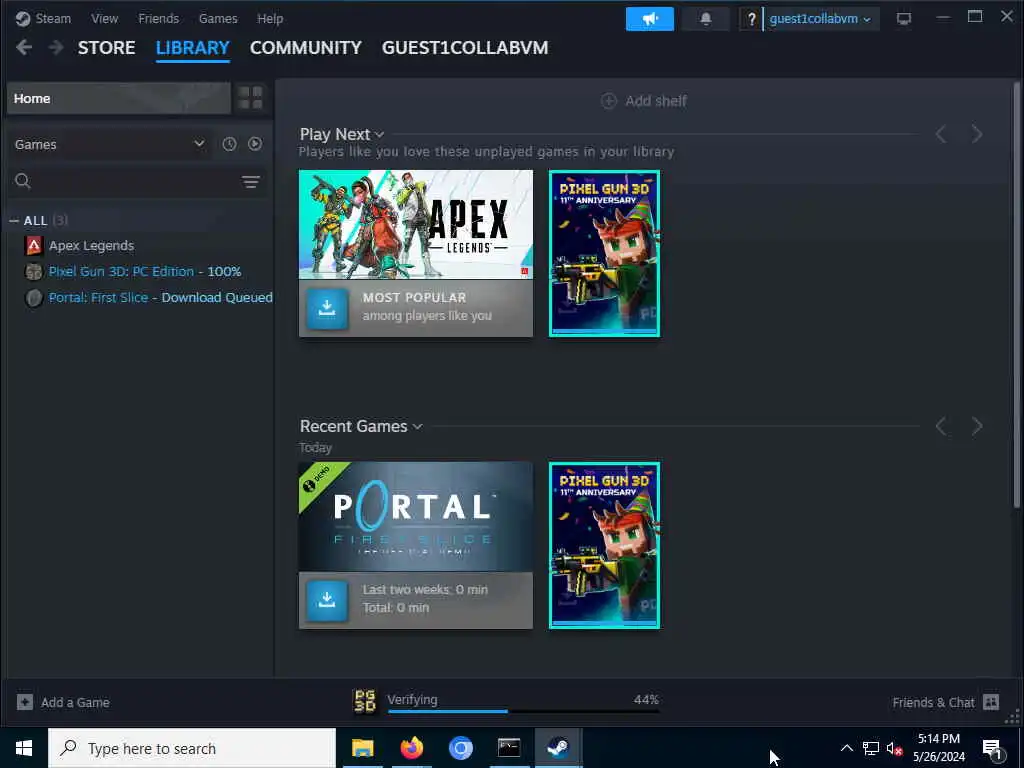Show hidden system tray icons

(846, 748)
